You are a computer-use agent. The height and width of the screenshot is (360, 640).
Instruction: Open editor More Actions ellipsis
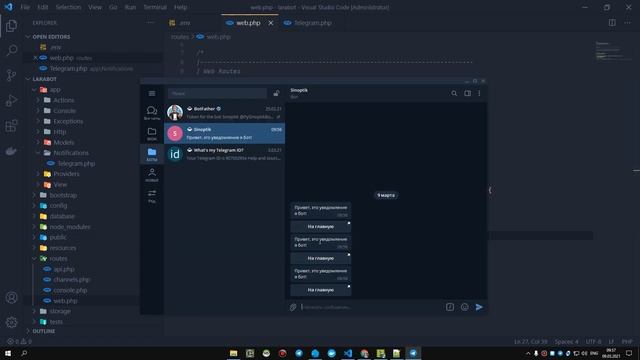627,23
